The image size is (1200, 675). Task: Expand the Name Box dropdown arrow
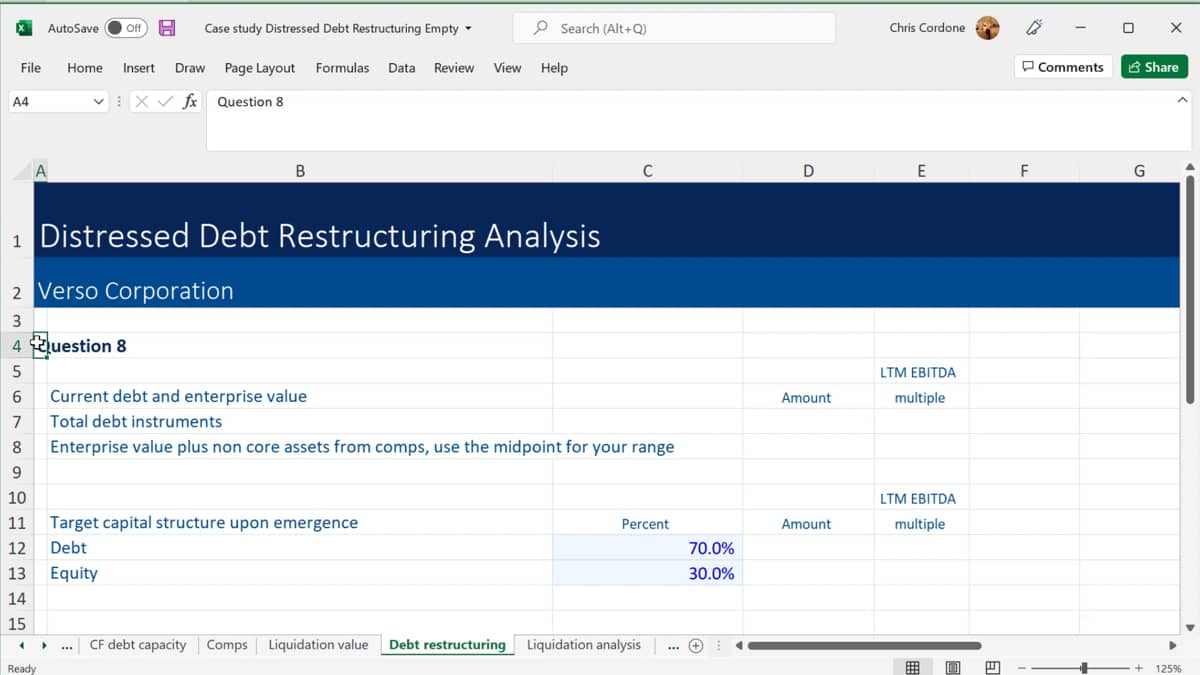coord(98,101)
